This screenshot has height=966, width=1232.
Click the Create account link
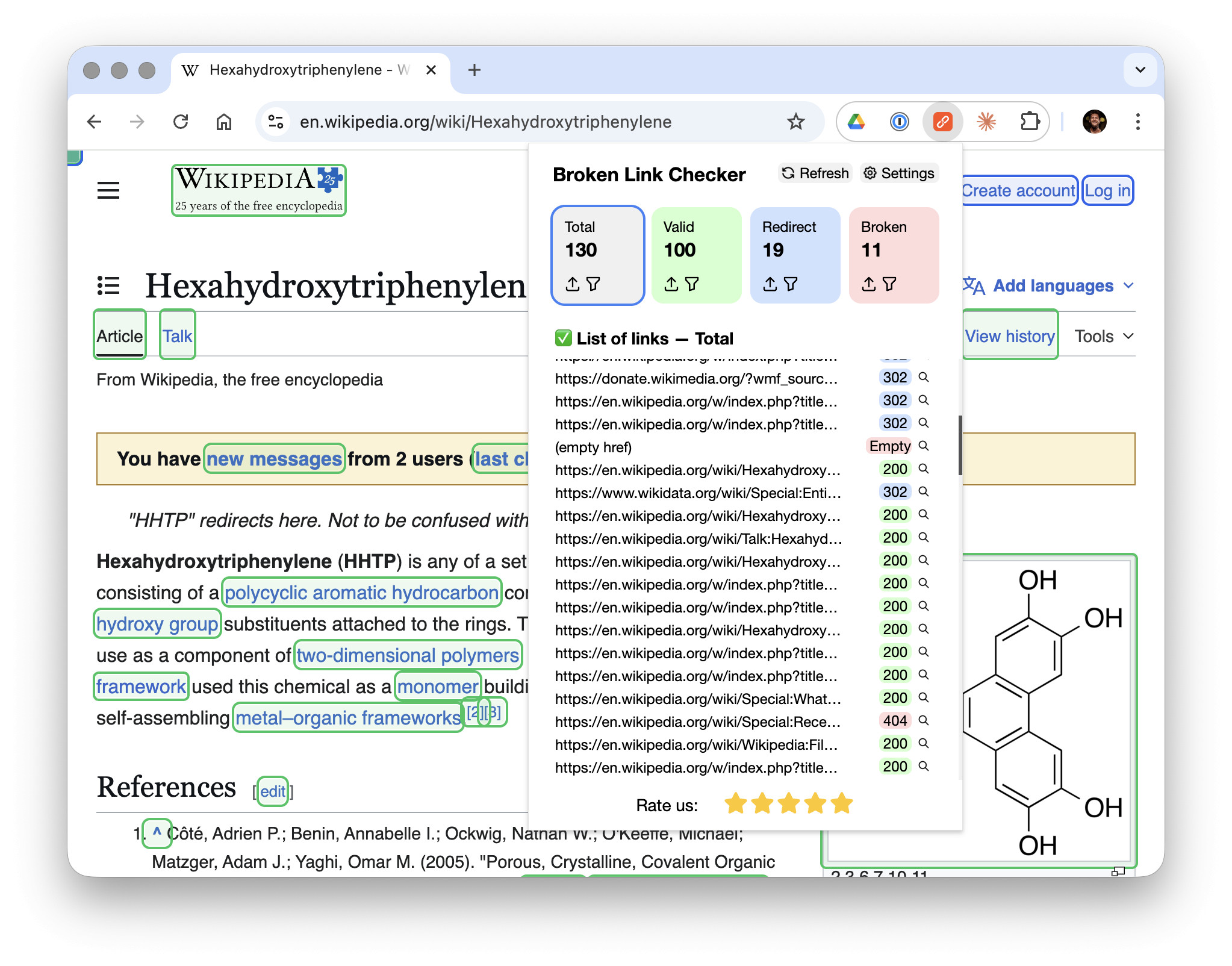coord(1018,191)
